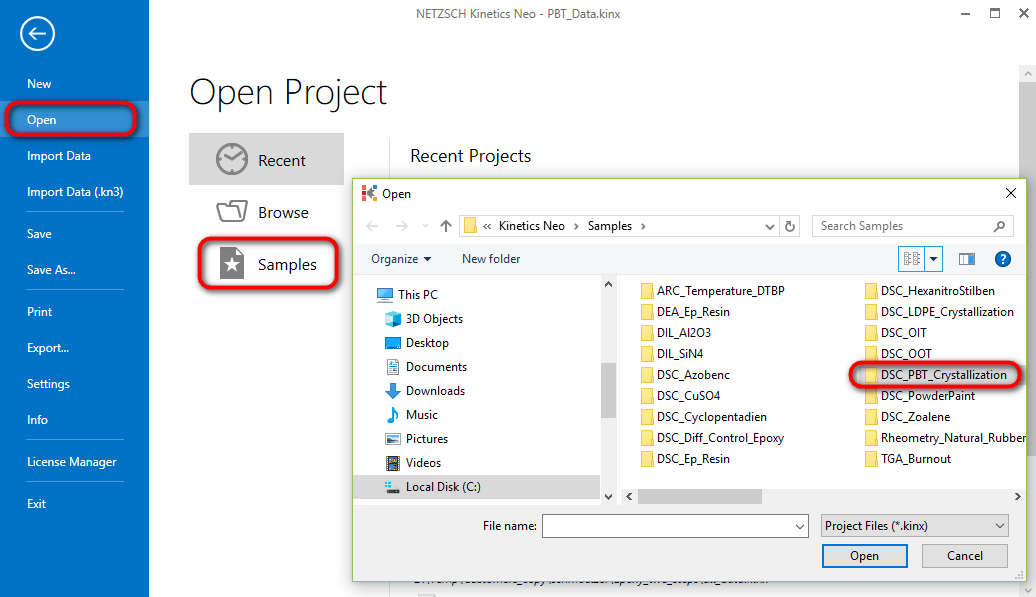This screenshot has width=1036, height=597.
Task: Click New folder button
Action: 491,259
